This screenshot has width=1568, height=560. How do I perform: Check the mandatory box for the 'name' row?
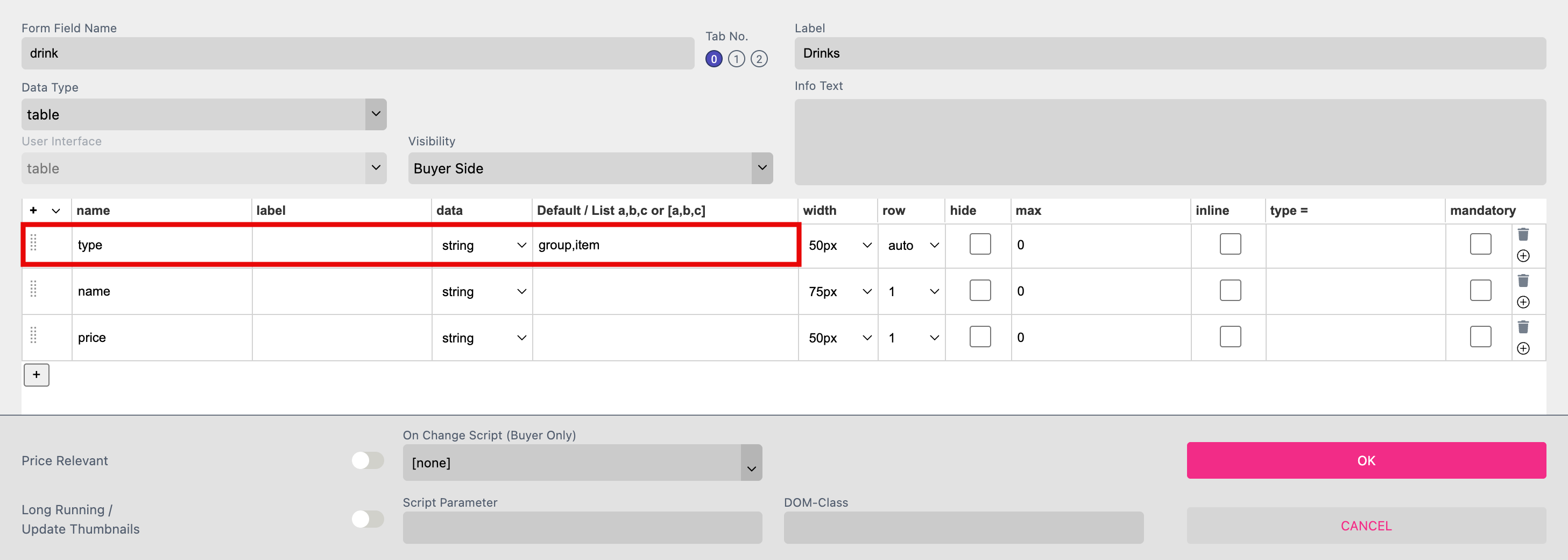(x=1480, y=291)
